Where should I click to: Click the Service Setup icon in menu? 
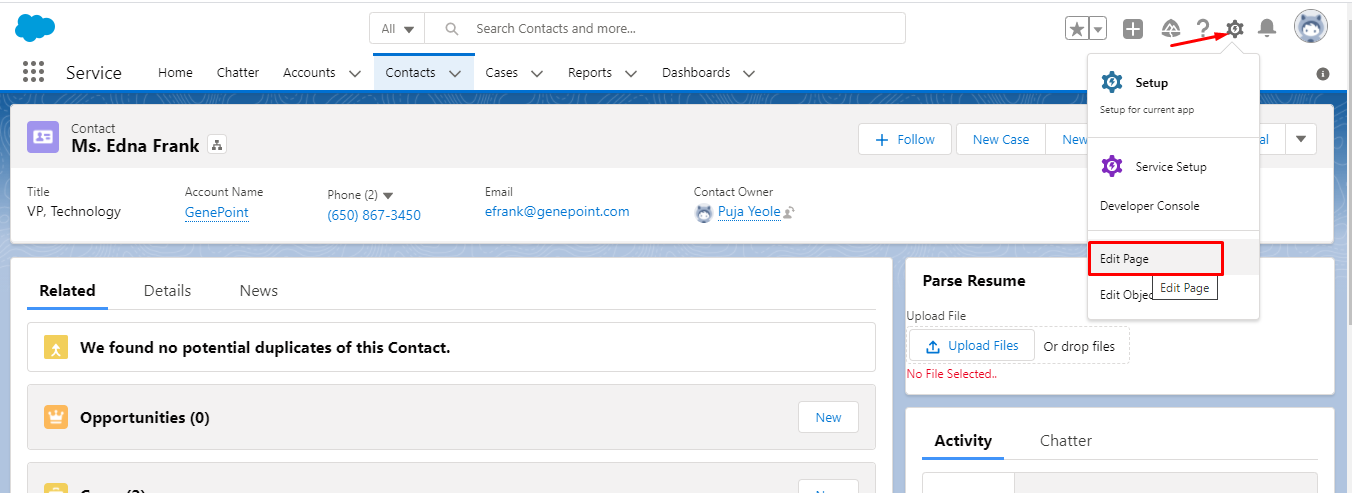pyautogui.click(x=1112, y=166)
